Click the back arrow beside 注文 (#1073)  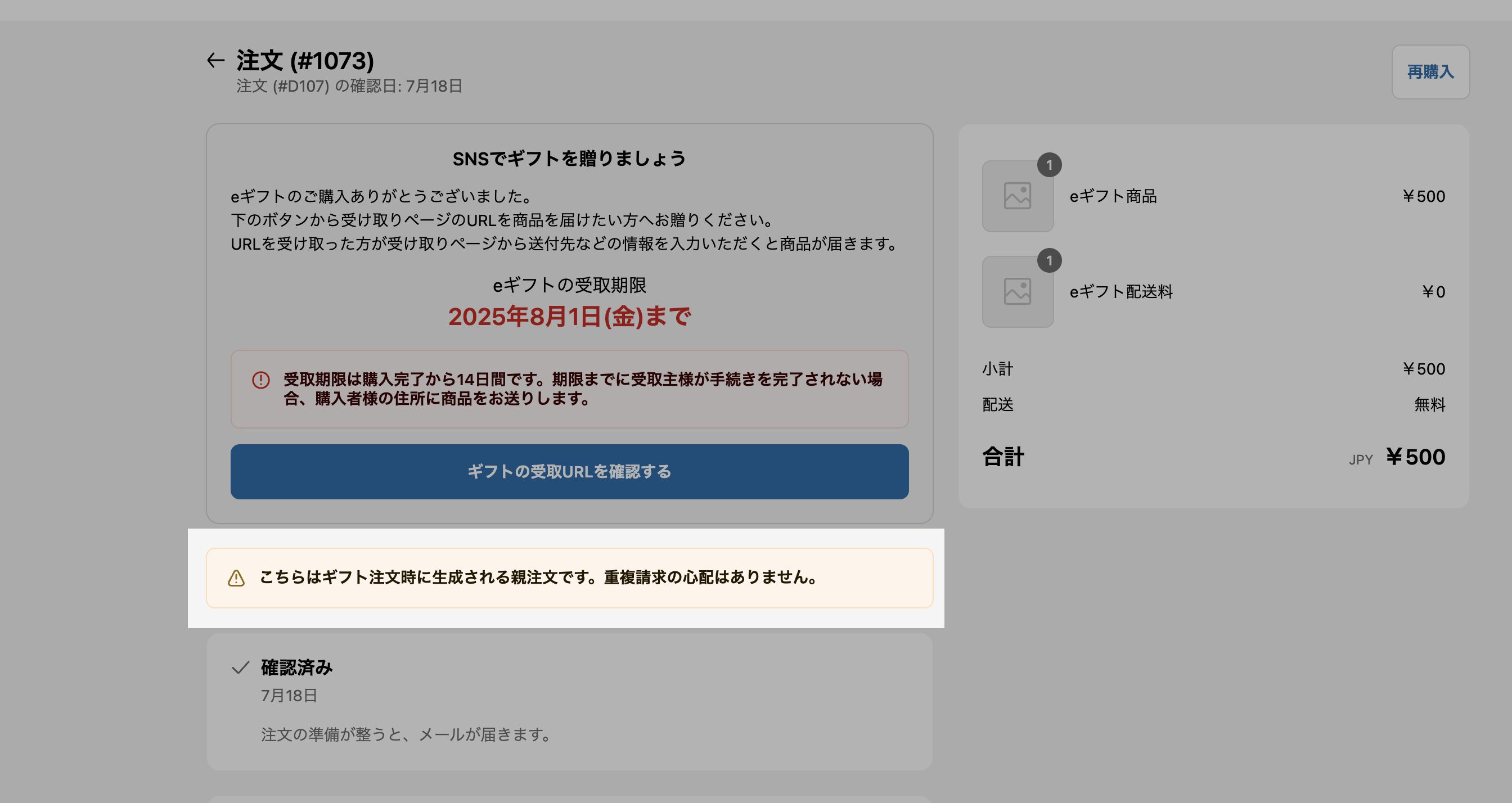[x=215, y=61]
